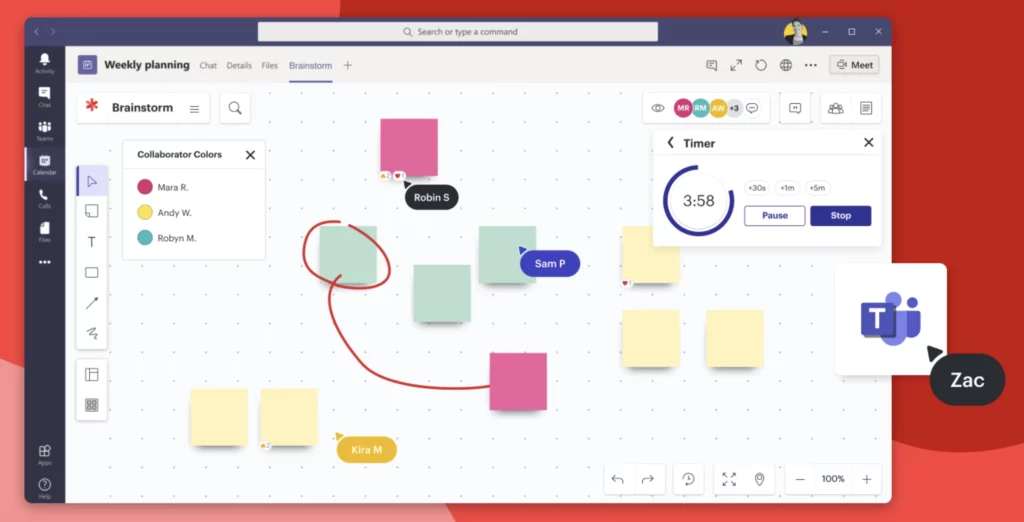The image size is (1024, 522).
Task: Open more tab options ellipsis
Action: (x=810, y=65)
